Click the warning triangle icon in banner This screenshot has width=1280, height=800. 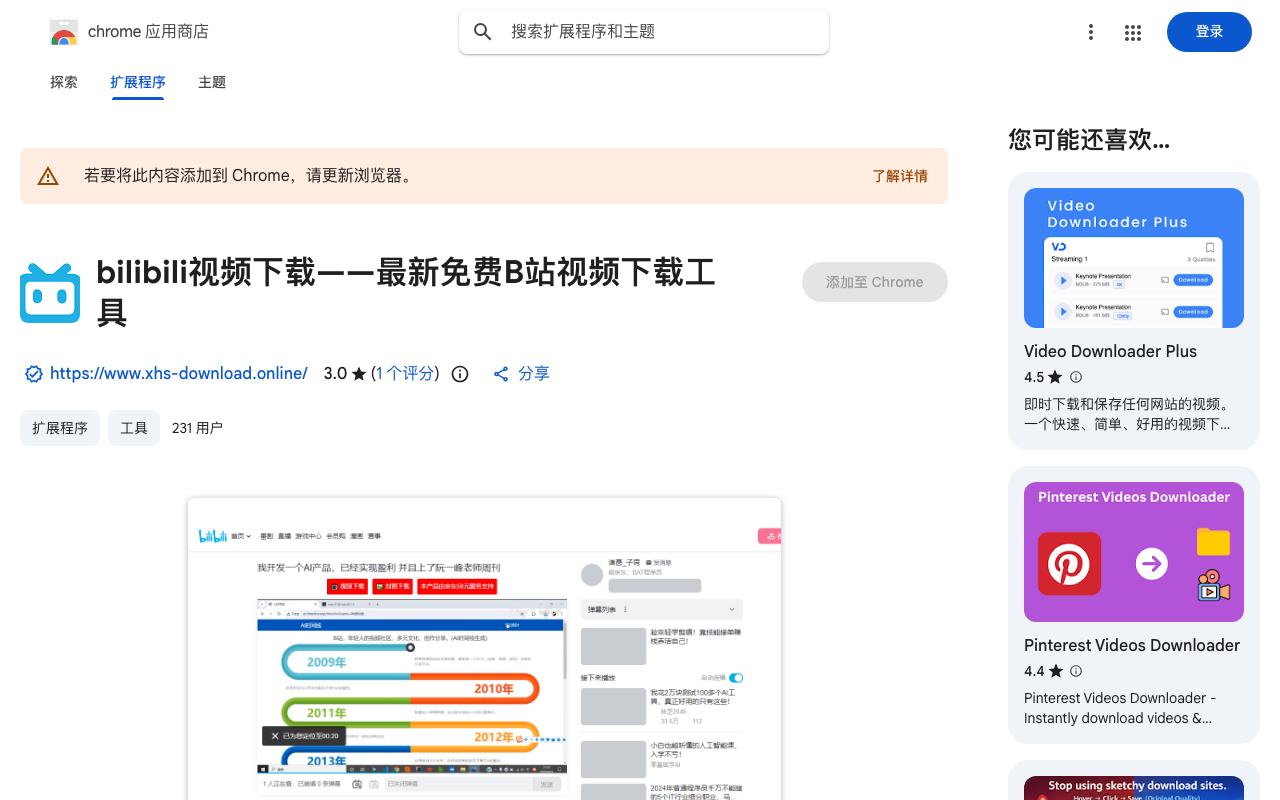point(48,176)
